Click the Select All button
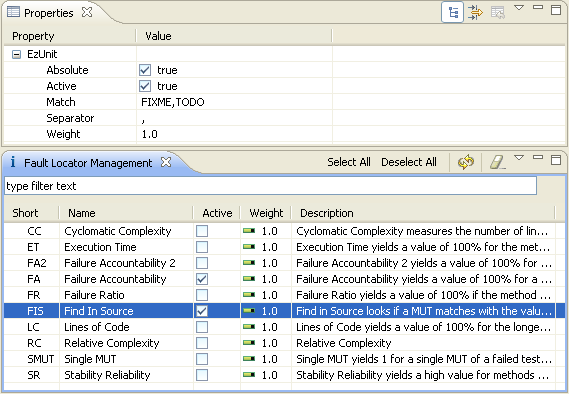Screen dimensions: 569x394 (349, 162)
